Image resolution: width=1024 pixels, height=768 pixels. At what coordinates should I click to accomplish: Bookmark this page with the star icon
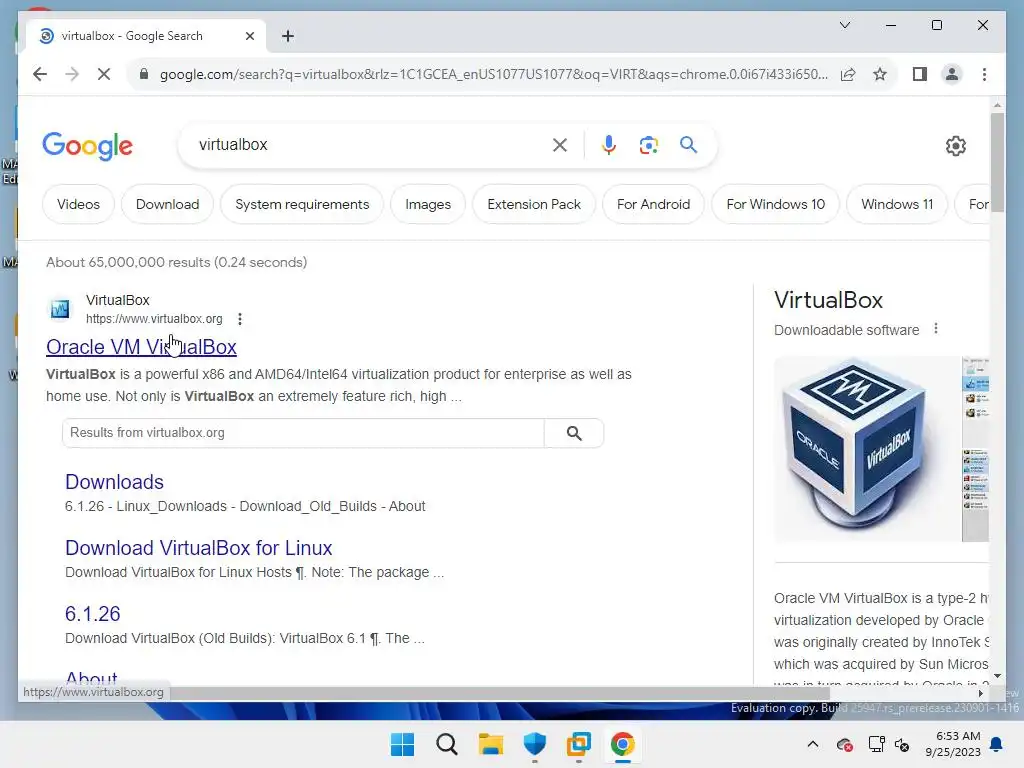point(880,74)
